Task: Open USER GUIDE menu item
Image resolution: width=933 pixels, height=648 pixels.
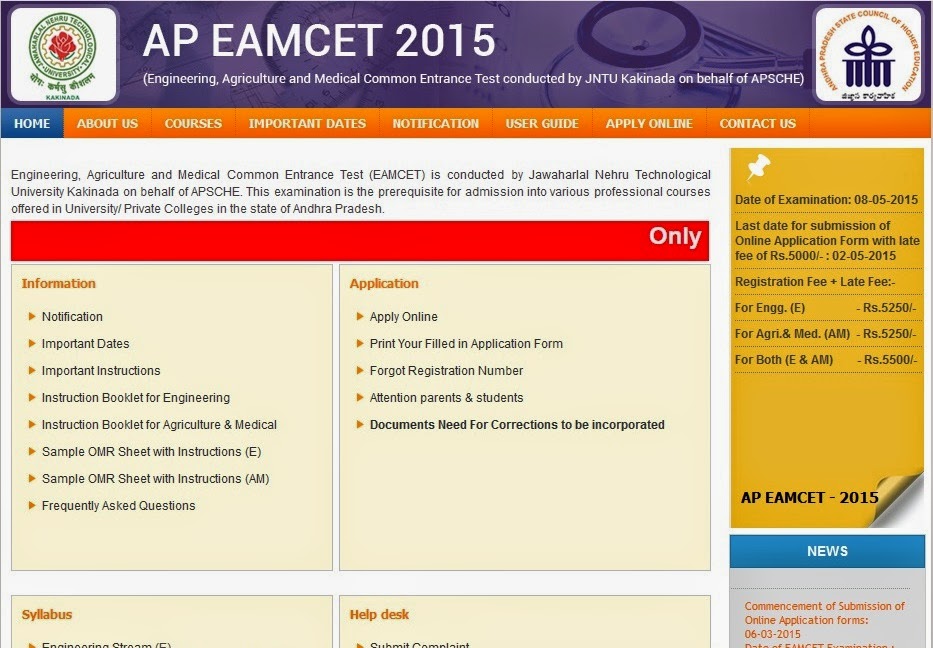Action: pyautogui.click(x=542, y=124)
